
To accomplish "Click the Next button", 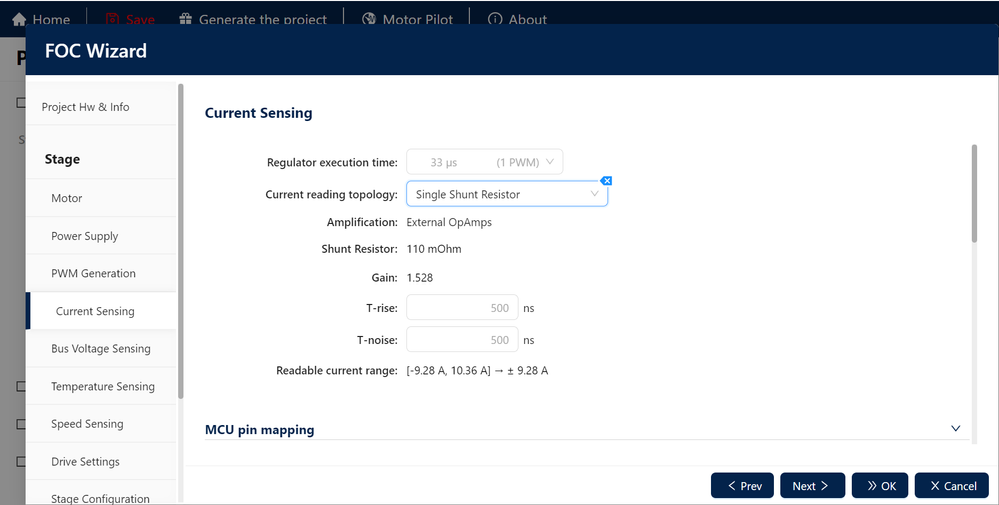I will 812,485.
